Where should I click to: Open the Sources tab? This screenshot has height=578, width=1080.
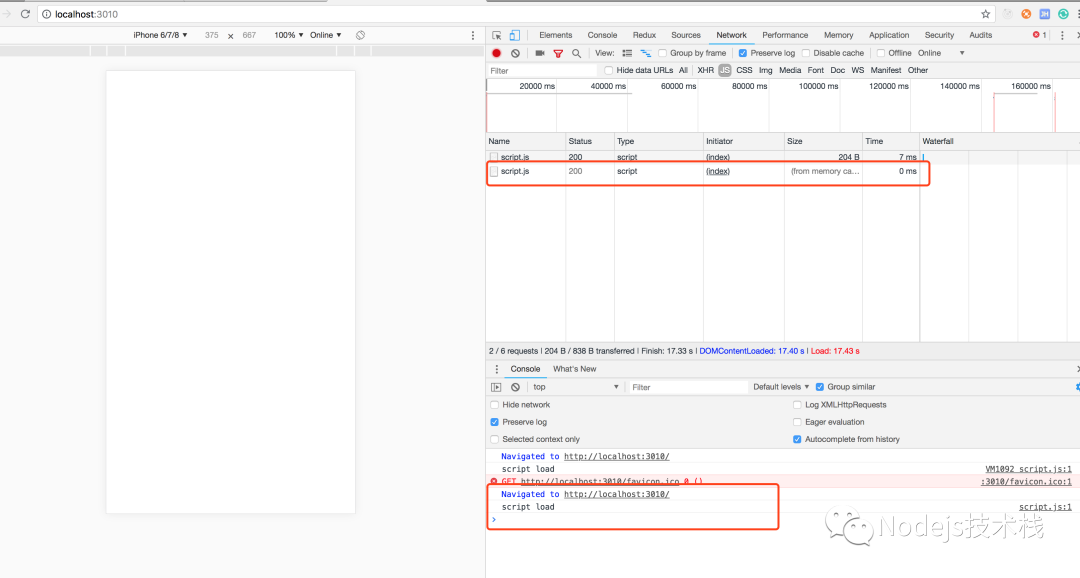click(685, 35)
